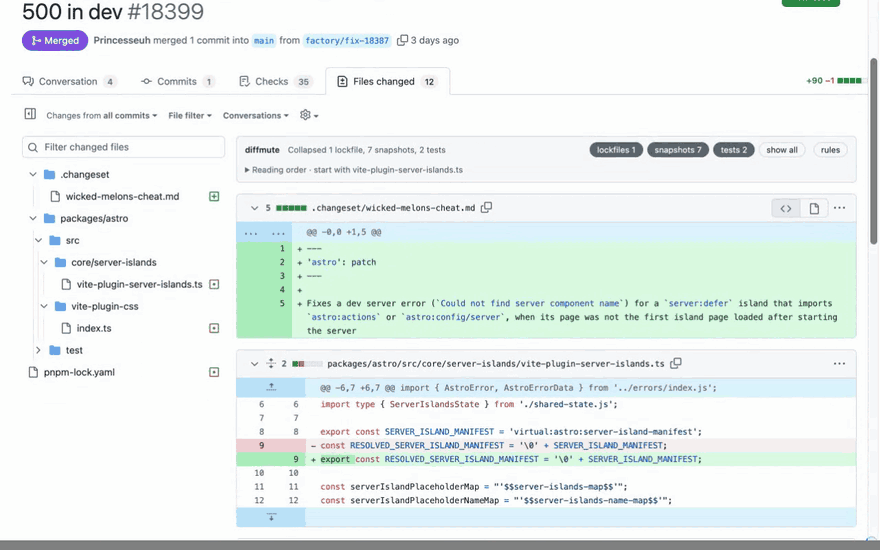The width and height of the screenshot is (880, 550).
Task: Open wicked-melons-cheat.md in the file tree
Action: (122, 196)
